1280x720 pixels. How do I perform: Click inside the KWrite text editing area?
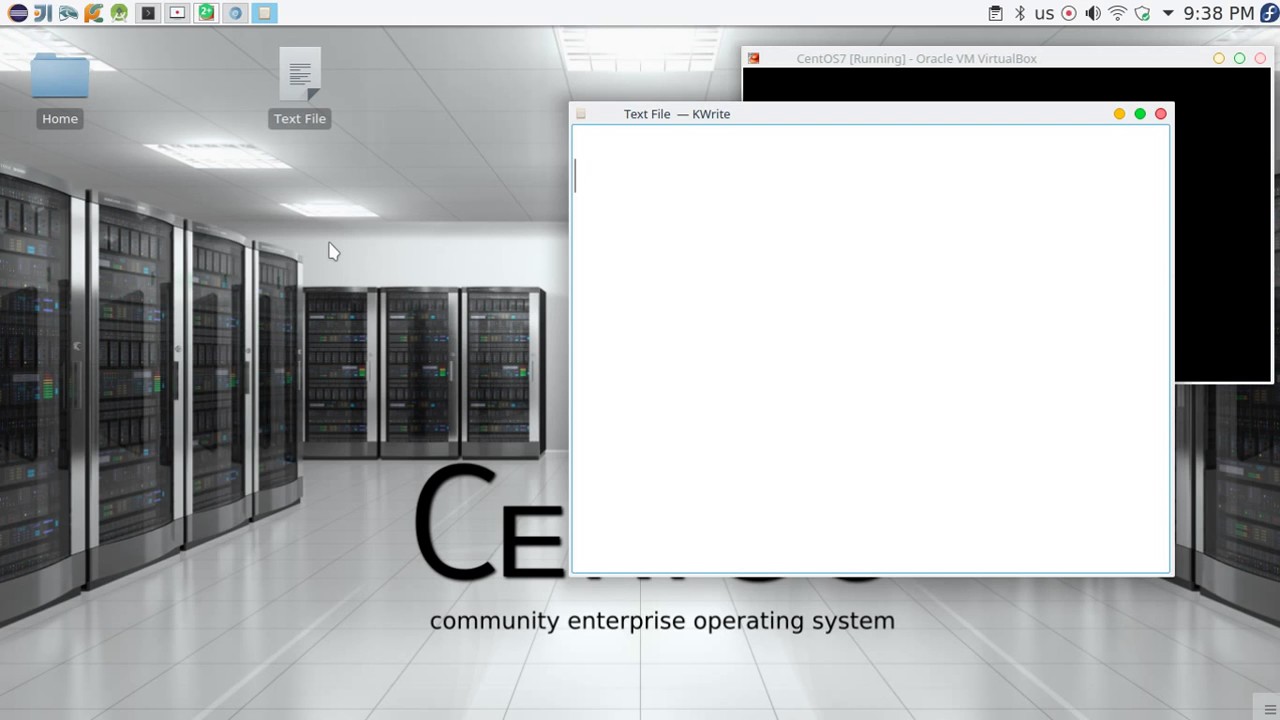click(870, 350)
